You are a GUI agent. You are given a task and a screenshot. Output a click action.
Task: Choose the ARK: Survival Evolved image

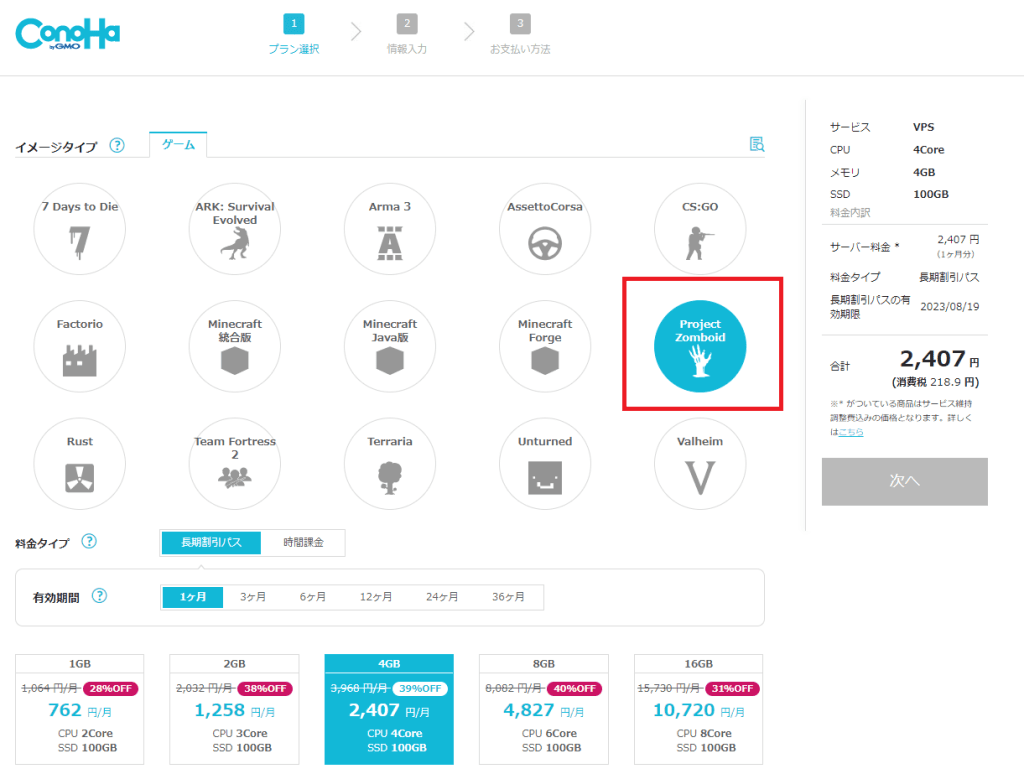pyautogui.click(x=234, y=229)
